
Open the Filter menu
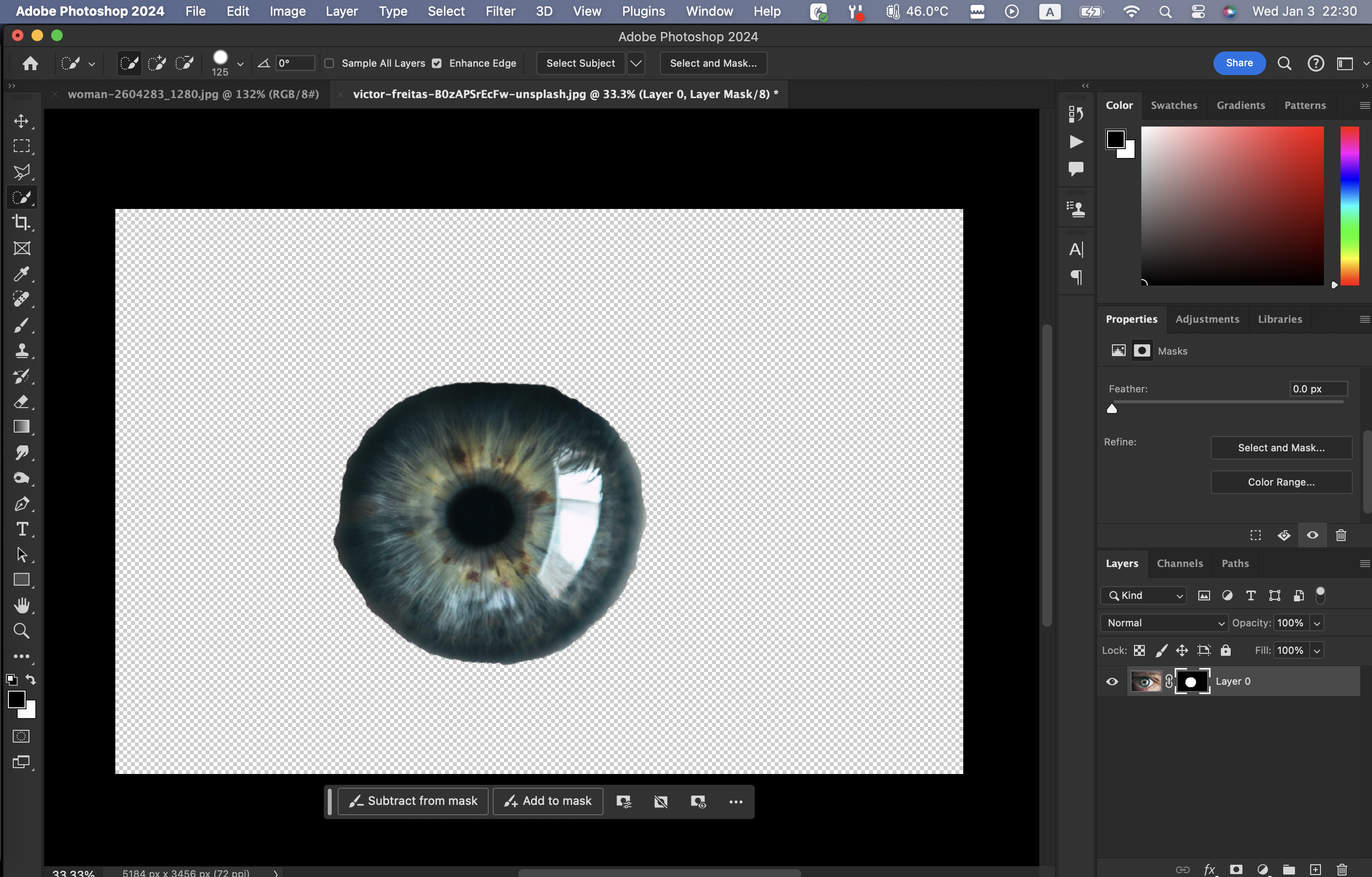(x=500, y=11)
